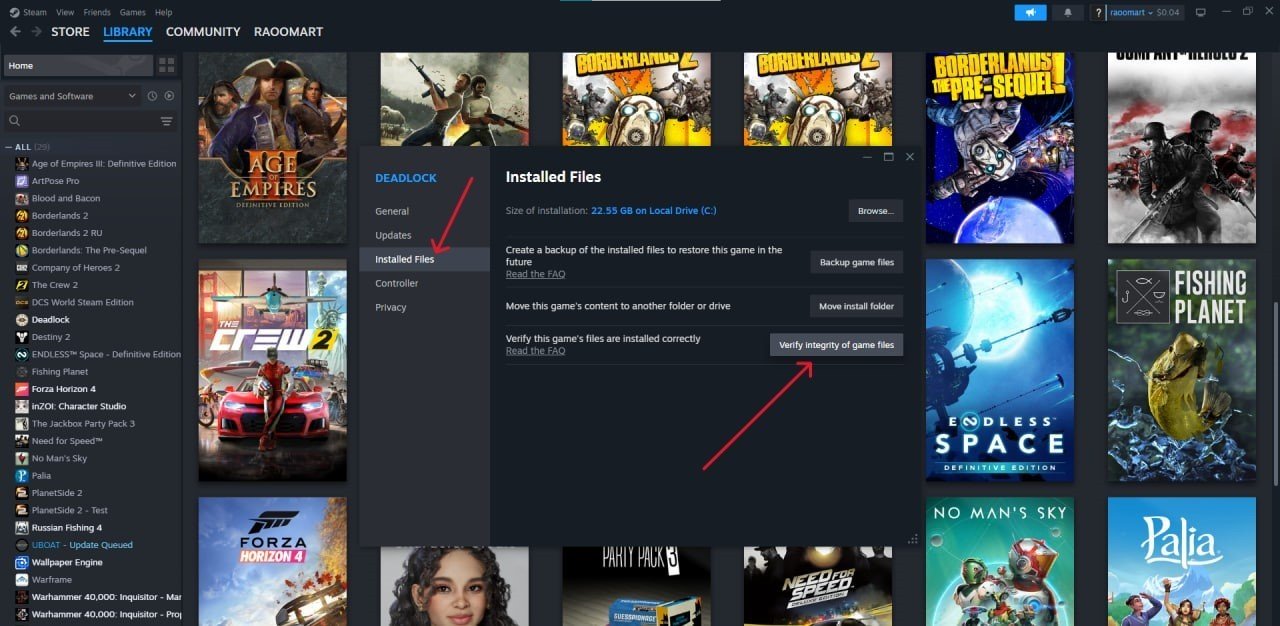1280x626 pixels.
Task: Open the Endless Space cover thumbnail
Action: point(1000,370)
